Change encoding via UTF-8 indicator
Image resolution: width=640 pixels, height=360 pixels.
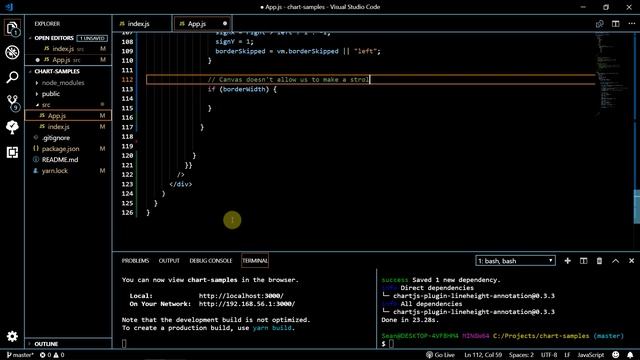(x=549, y=355)
